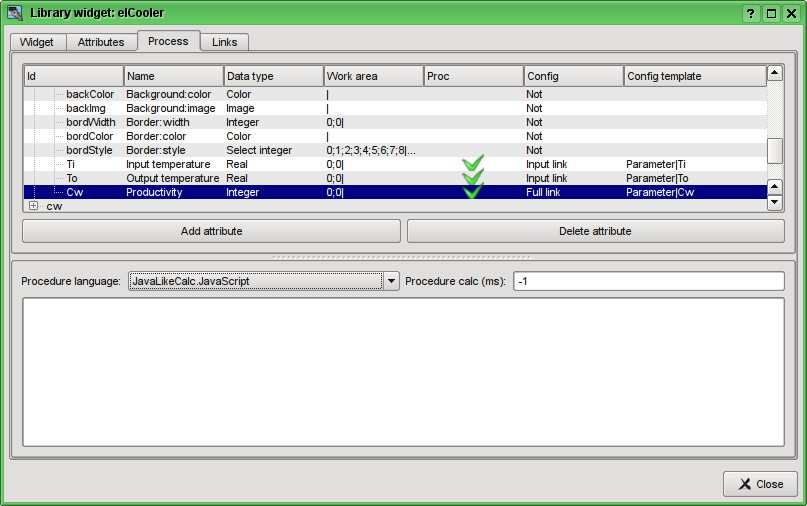
Task: Open the Links tab
Action: [x=224, y=42]
